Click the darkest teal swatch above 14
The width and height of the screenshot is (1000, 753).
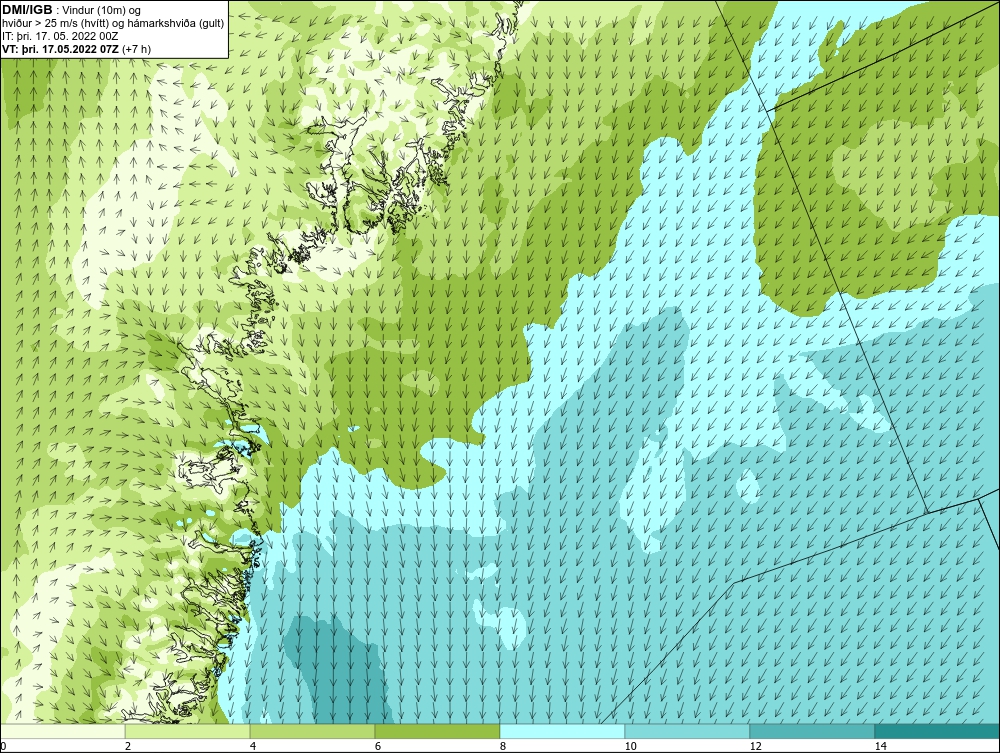click(938, 731)
